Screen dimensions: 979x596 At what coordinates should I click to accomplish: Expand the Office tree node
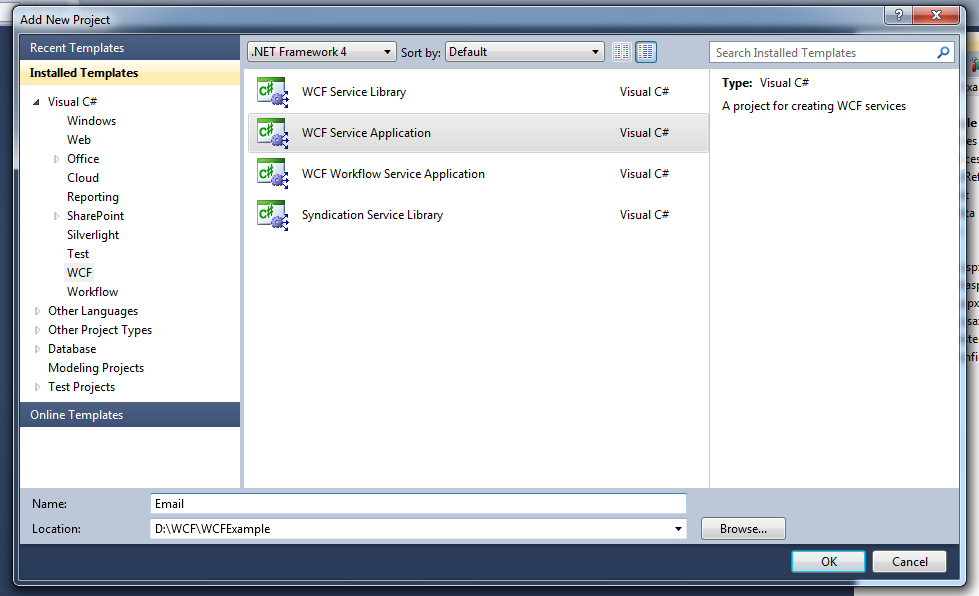click(55, 158)
